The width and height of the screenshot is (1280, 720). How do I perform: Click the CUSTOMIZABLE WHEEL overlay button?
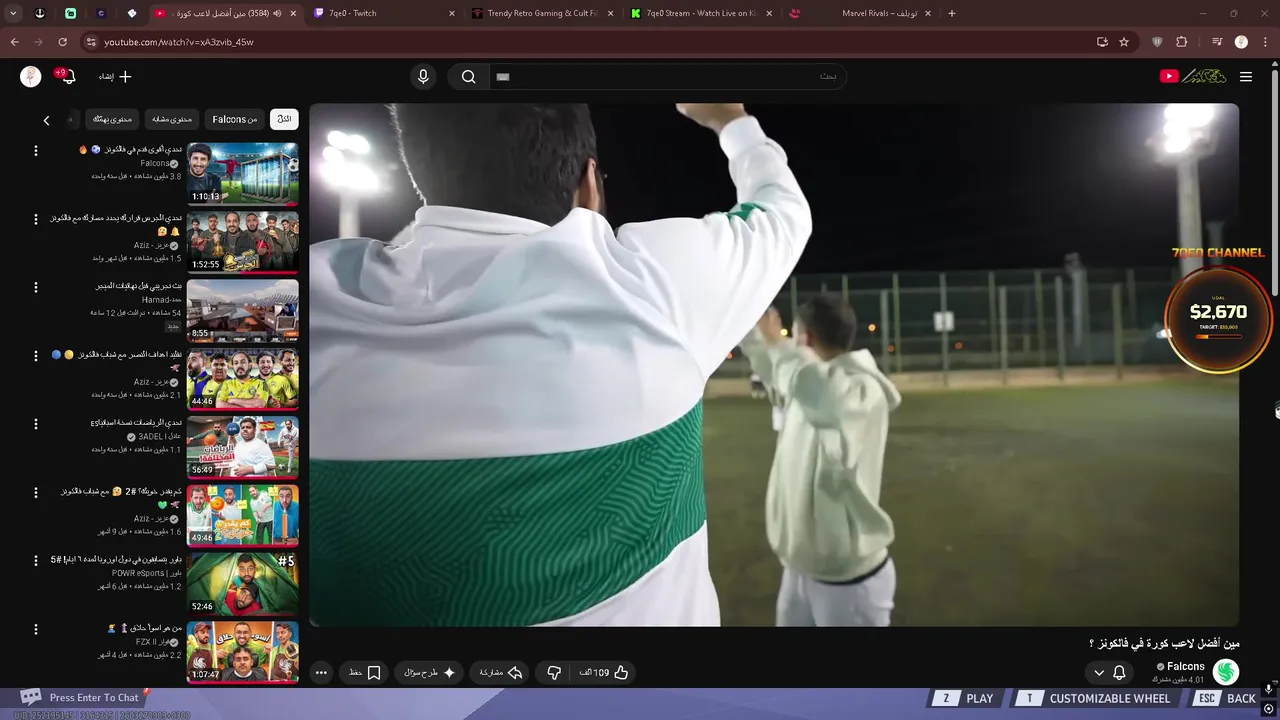1096,699
